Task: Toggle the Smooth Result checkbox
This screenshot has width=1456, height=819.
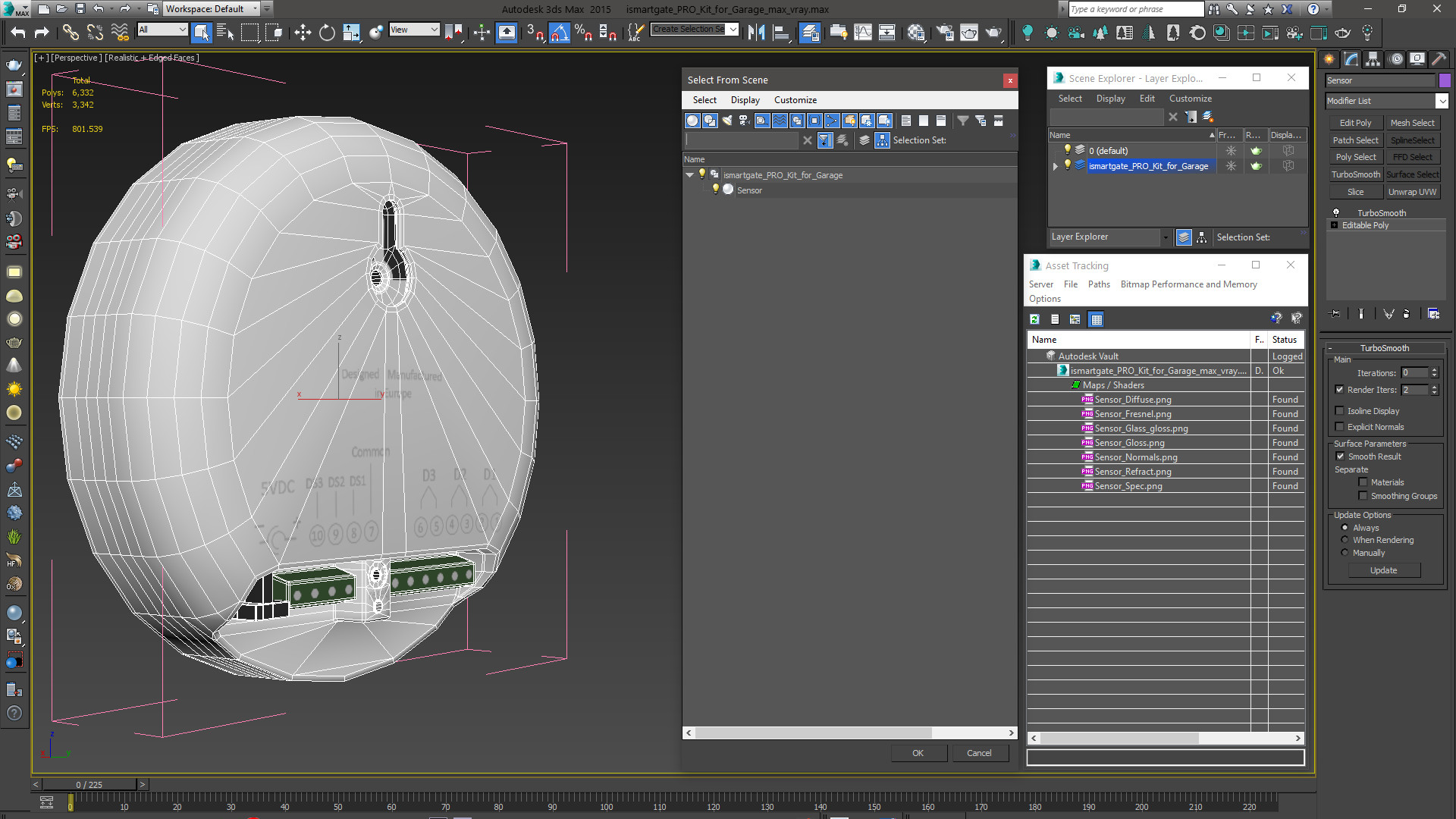Action: pyautogui.click(x=1340, y=457)
